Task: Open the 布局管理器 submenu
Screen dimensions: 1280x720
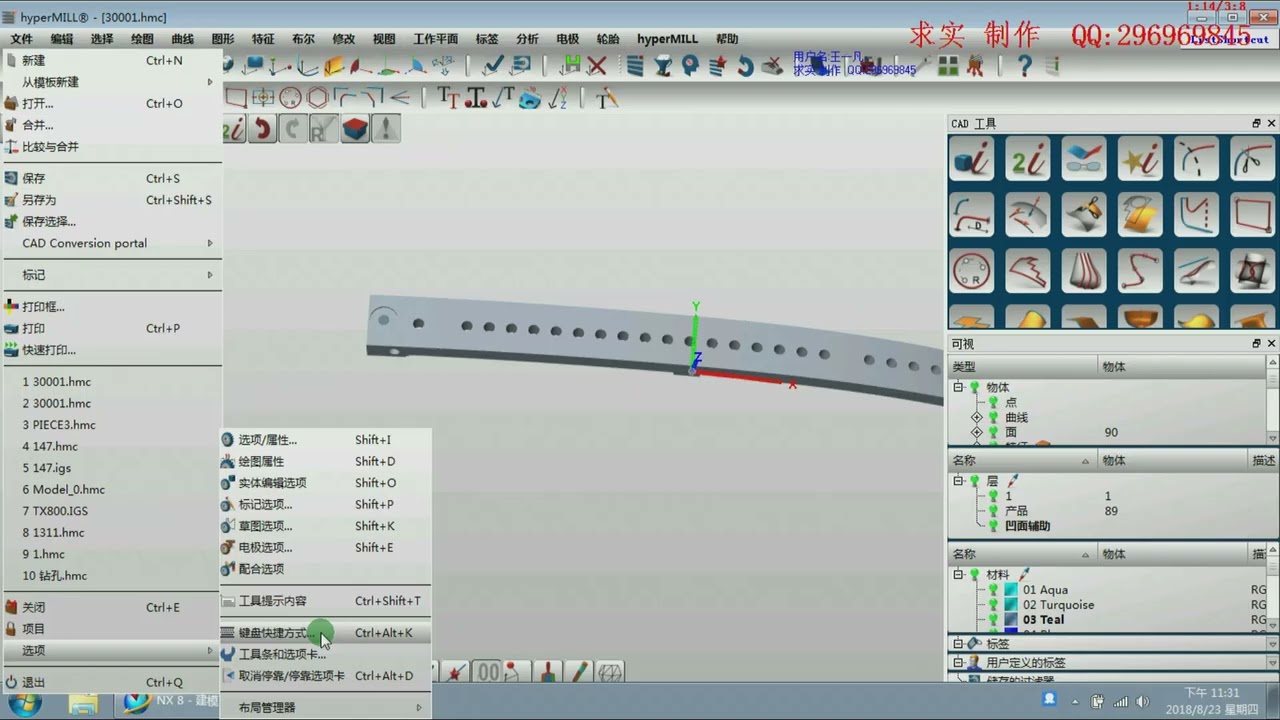Action: click(x=326, y=707)
